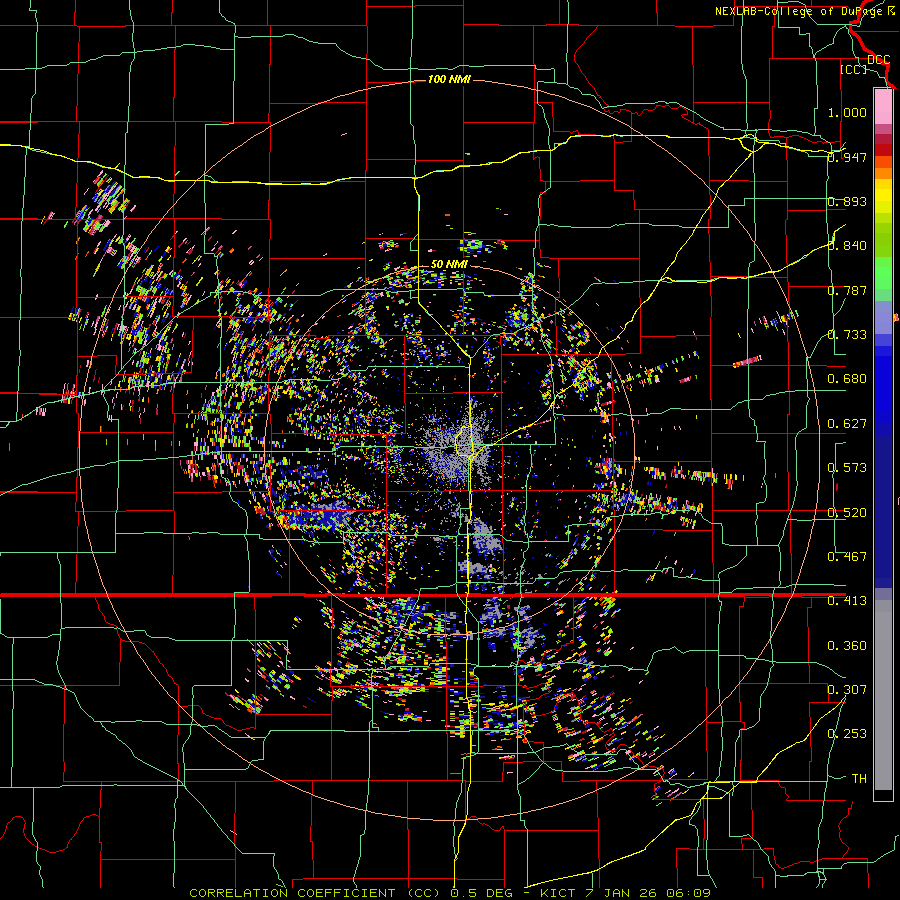Image resolution: width=900 pixels, height=900 pixels.
Task: Select the 0.307 legend value
Action: [x=847, y=690]
